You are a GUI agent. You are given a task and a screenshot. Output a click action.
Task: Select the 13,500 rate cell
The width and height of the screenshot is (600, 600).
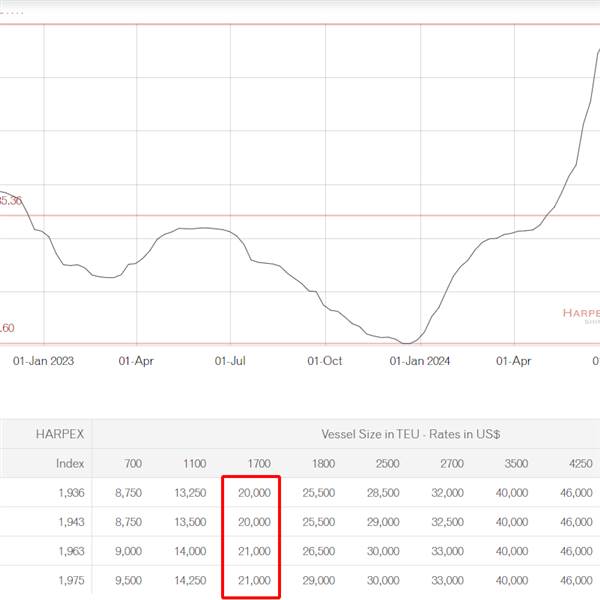(190, 522)
